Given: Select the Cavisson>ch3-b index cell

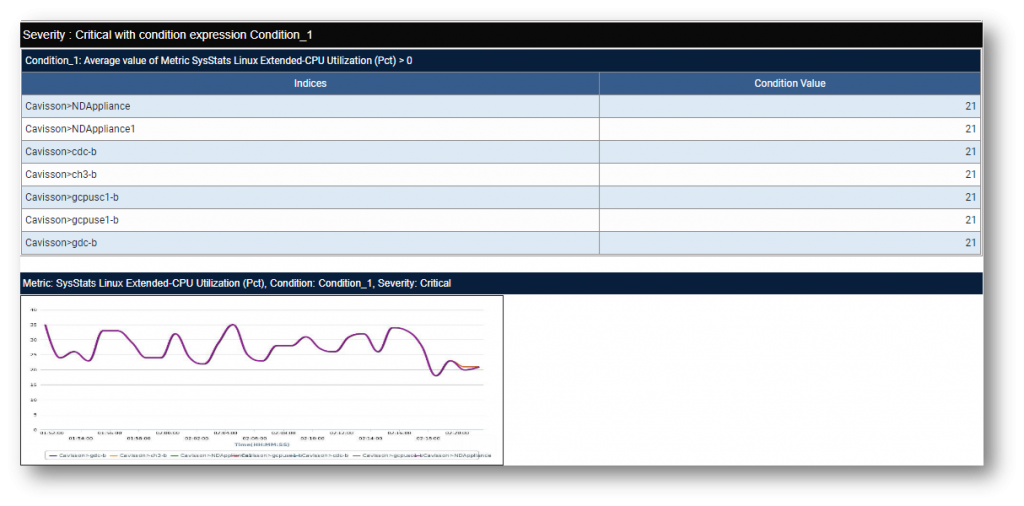Looking at the screenshot, I should (310, 175).
